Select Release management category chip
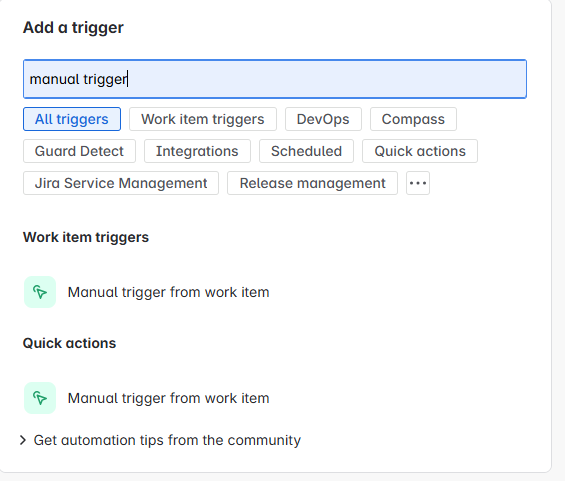 coord(312,183)
